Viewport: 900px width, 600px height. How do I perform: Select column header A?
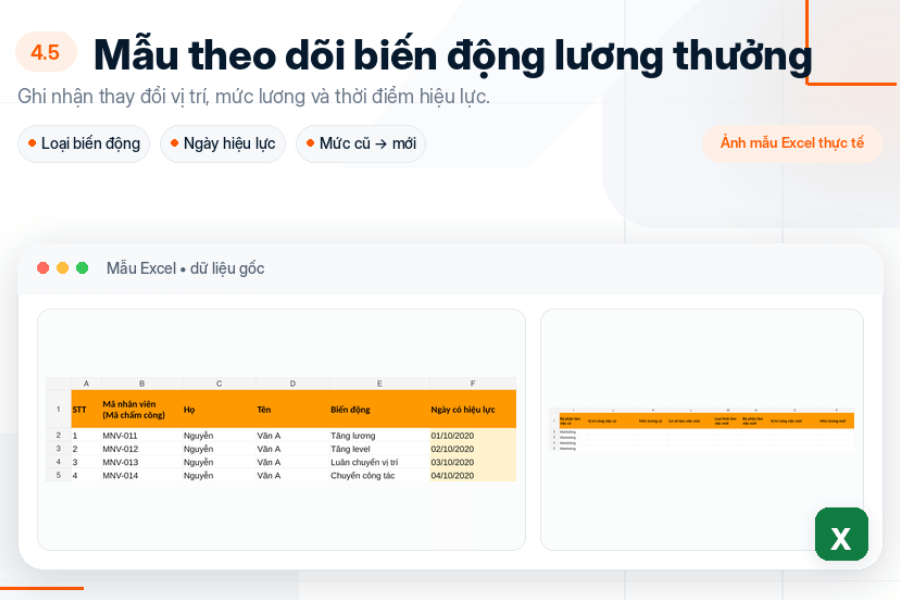(x=86, y=384)
